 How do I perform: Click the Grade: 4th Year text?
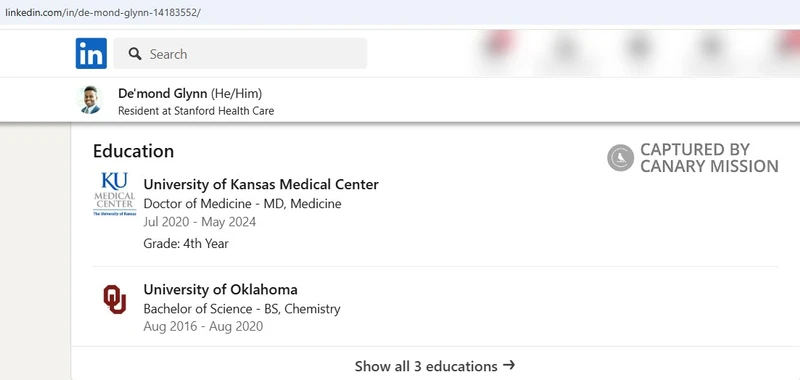click(186, 244)
